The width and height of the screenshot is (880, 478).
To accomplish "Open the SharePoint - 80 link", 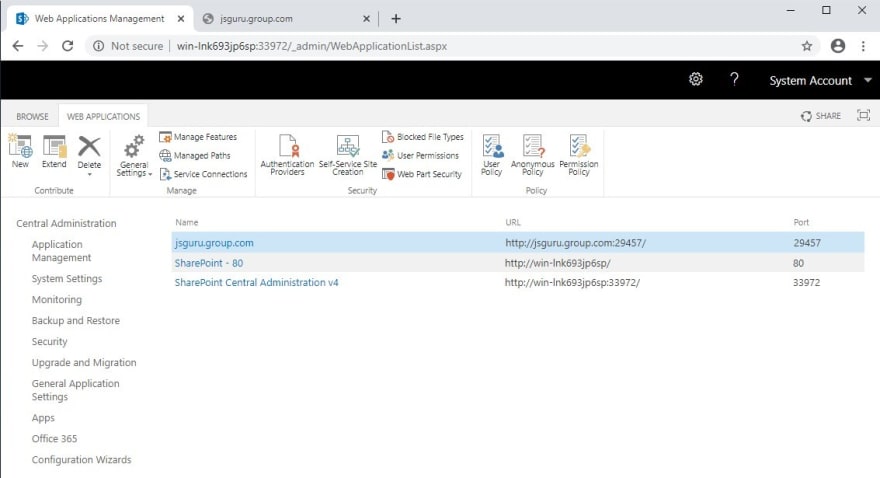I will (x=209, y=263).
